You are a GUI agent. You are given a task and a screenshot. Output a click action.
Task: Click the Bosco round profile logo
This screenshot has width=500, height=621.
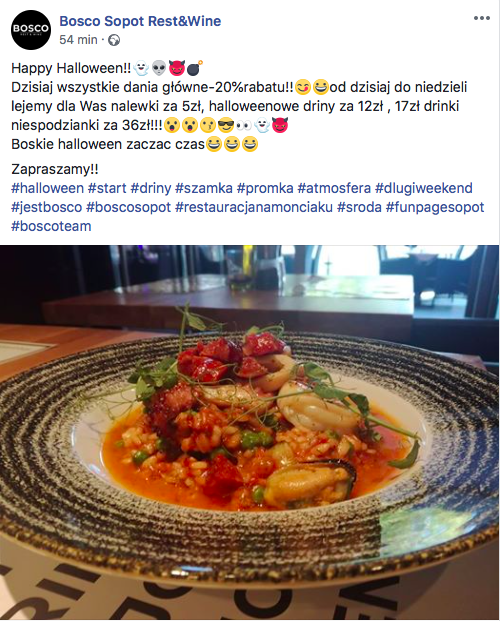tap(31, 30)
